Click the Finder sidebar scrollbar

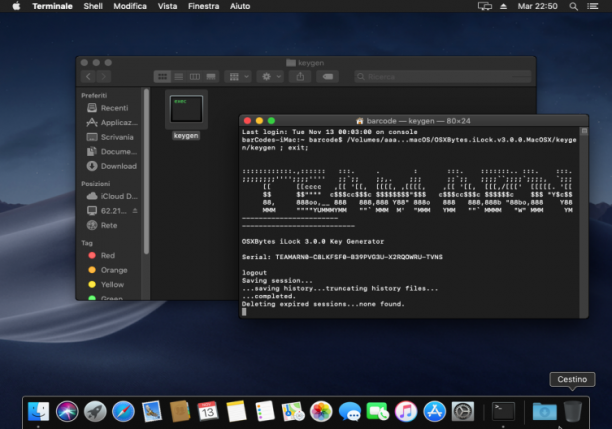pos(146,171)
